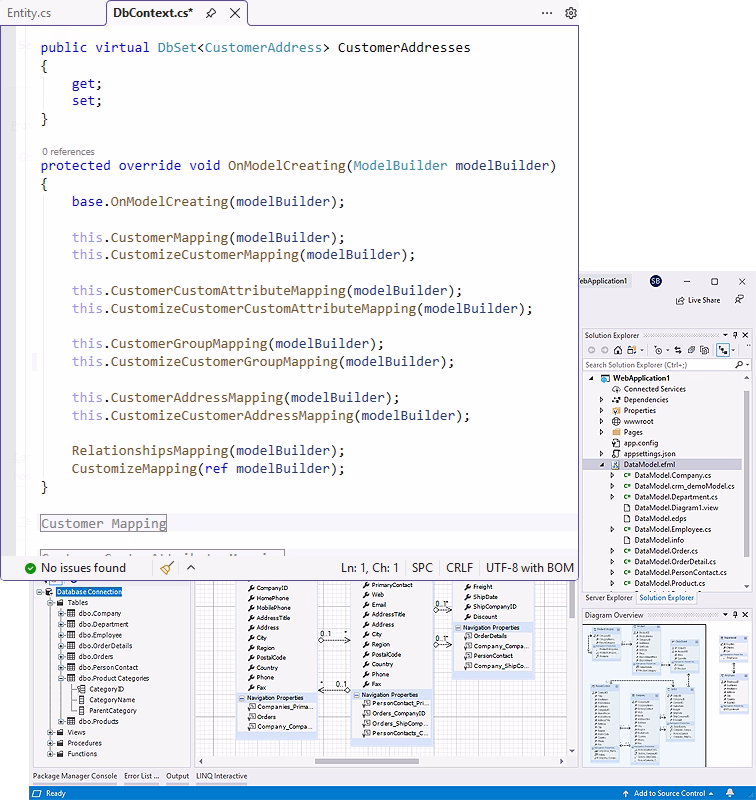Toggle the Preview Selected Items tree icon
The height and width of the screenshot is (800, 756).
(723, 350)
